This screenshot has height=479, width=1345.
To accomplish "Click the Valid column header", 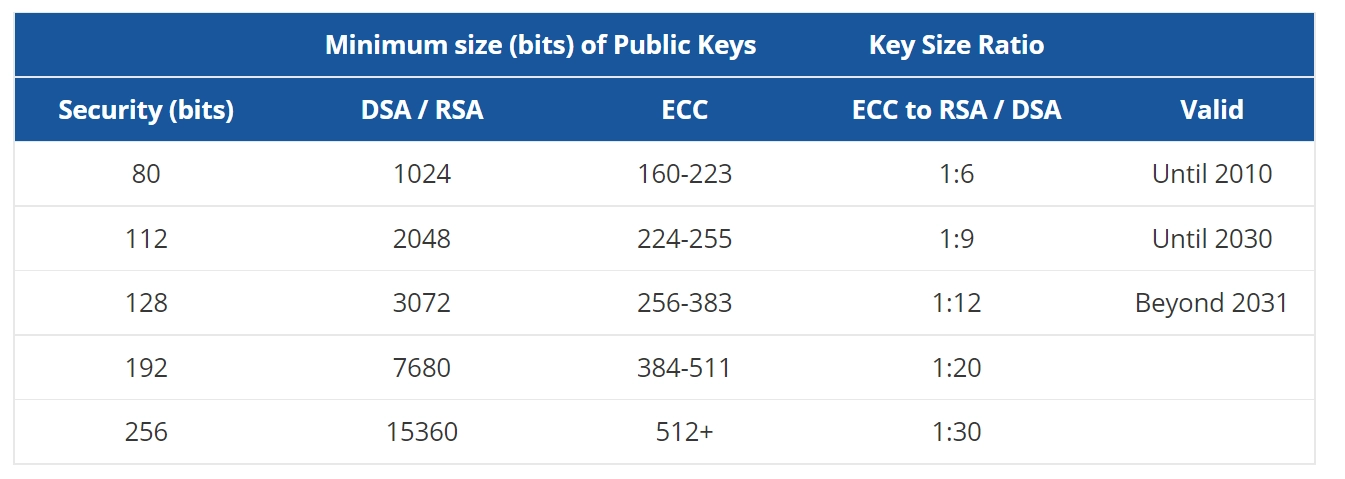I will click(x=1212, y=109).
